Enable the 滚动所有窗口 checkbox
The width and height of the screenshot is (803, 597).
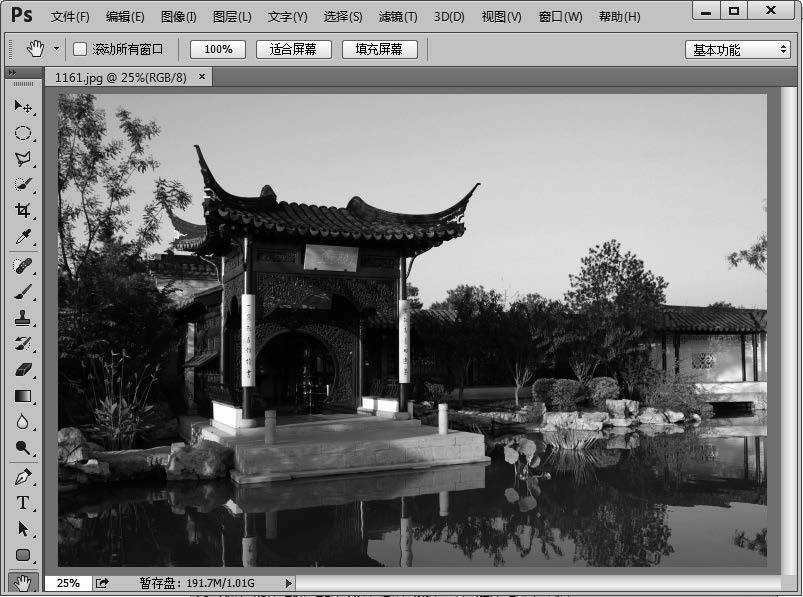[x=81, y=49]
